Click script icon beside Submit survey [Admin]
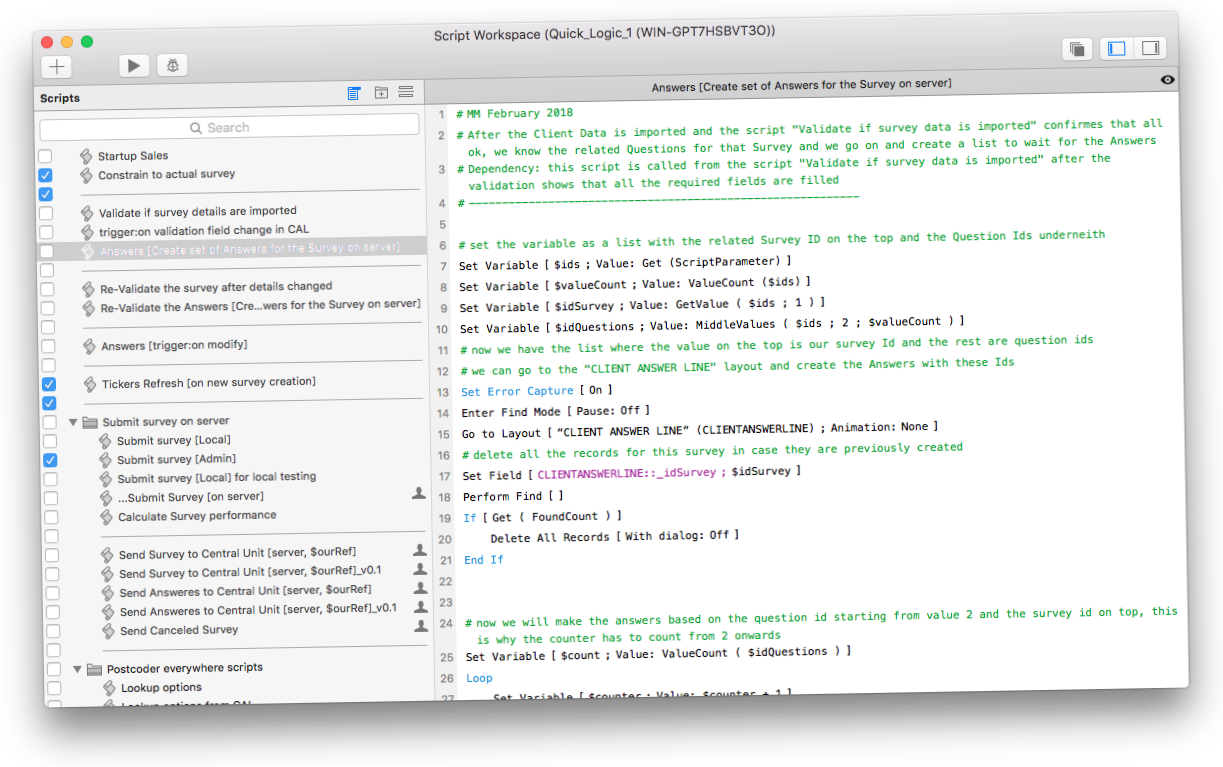 [x=107, y=460]
